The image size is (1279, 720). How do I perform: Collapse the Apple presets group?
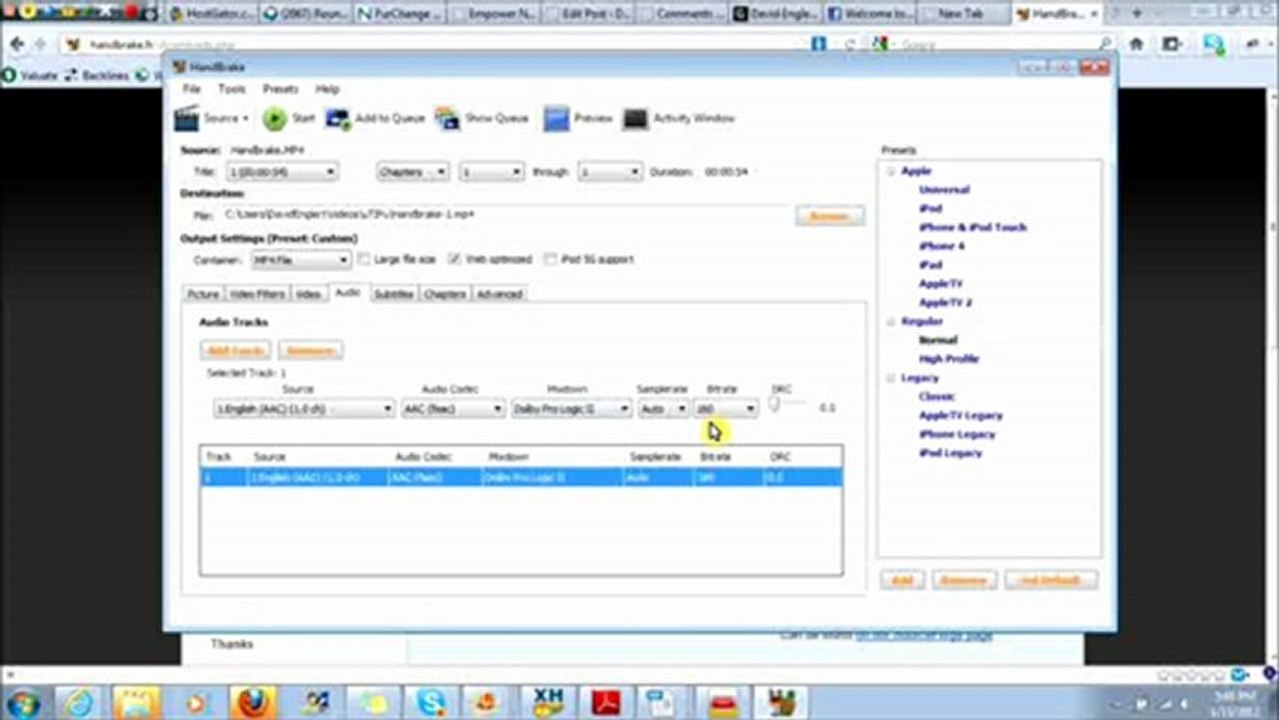pos(890,171)
